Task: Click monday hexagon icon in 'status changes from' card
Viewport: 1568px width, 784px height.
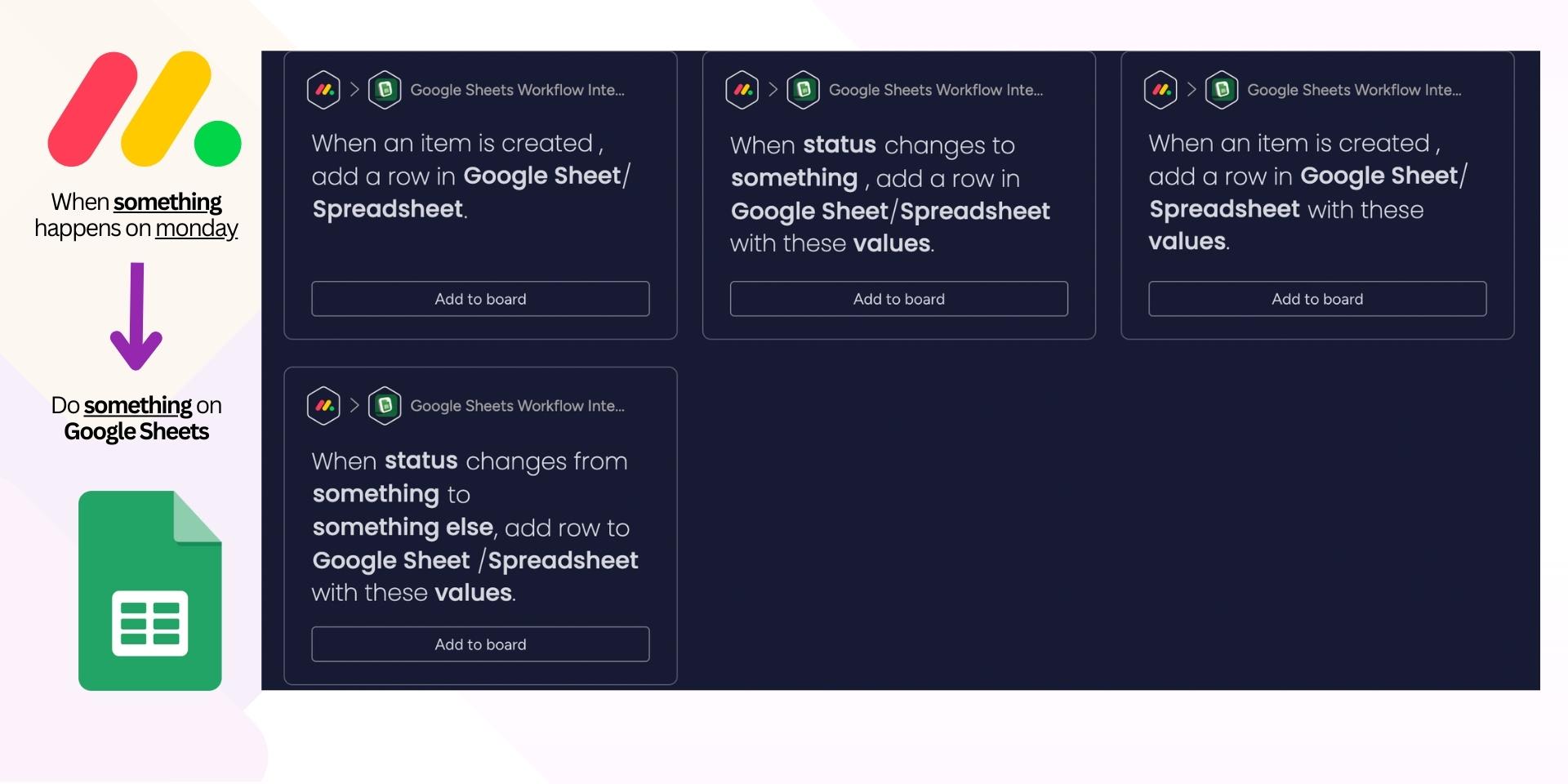Action: (x=323, y=406)
